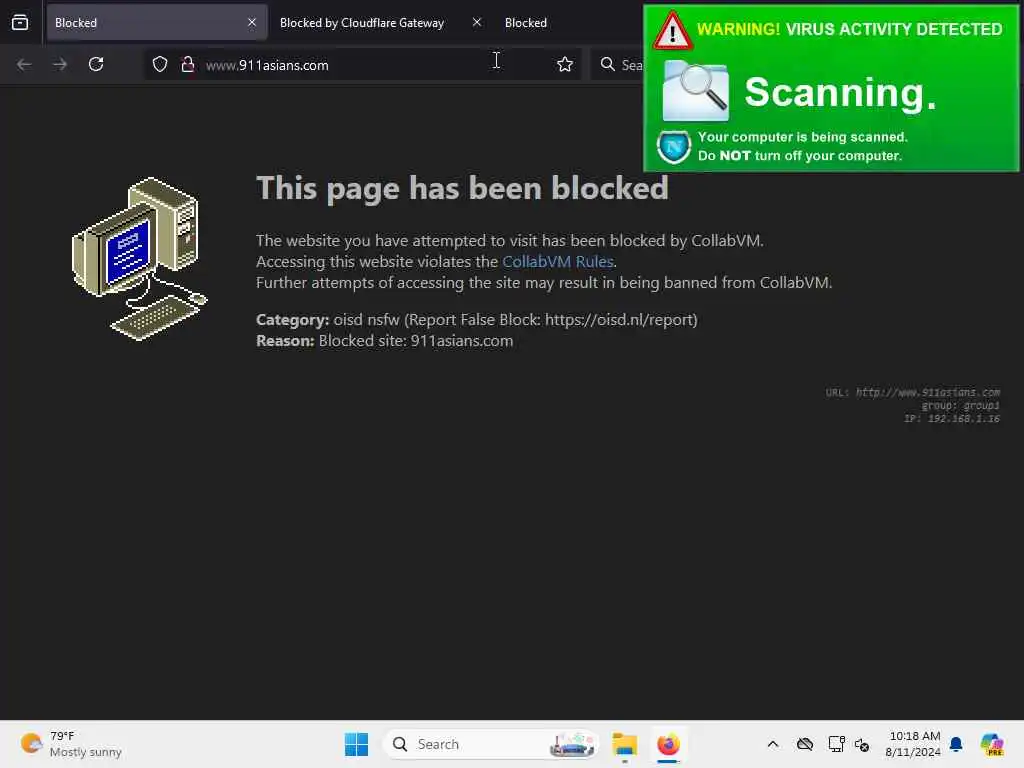Show hidden tray icons chevron
Viewport: 1024px width, 768px height.
pyautogui.click(x=773, y=744)
